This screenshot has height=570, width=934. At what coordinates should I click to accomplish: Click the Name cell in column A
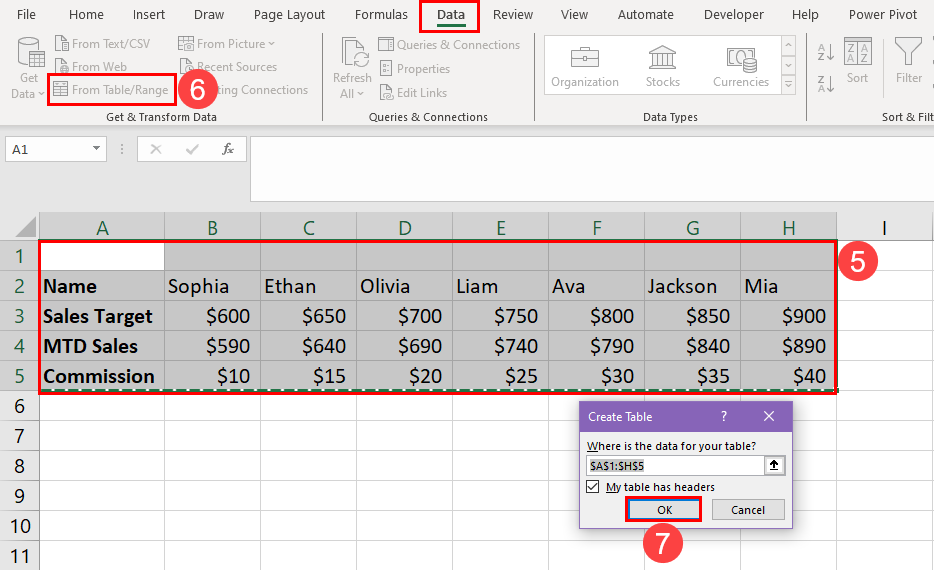click(x=102, y=286)
